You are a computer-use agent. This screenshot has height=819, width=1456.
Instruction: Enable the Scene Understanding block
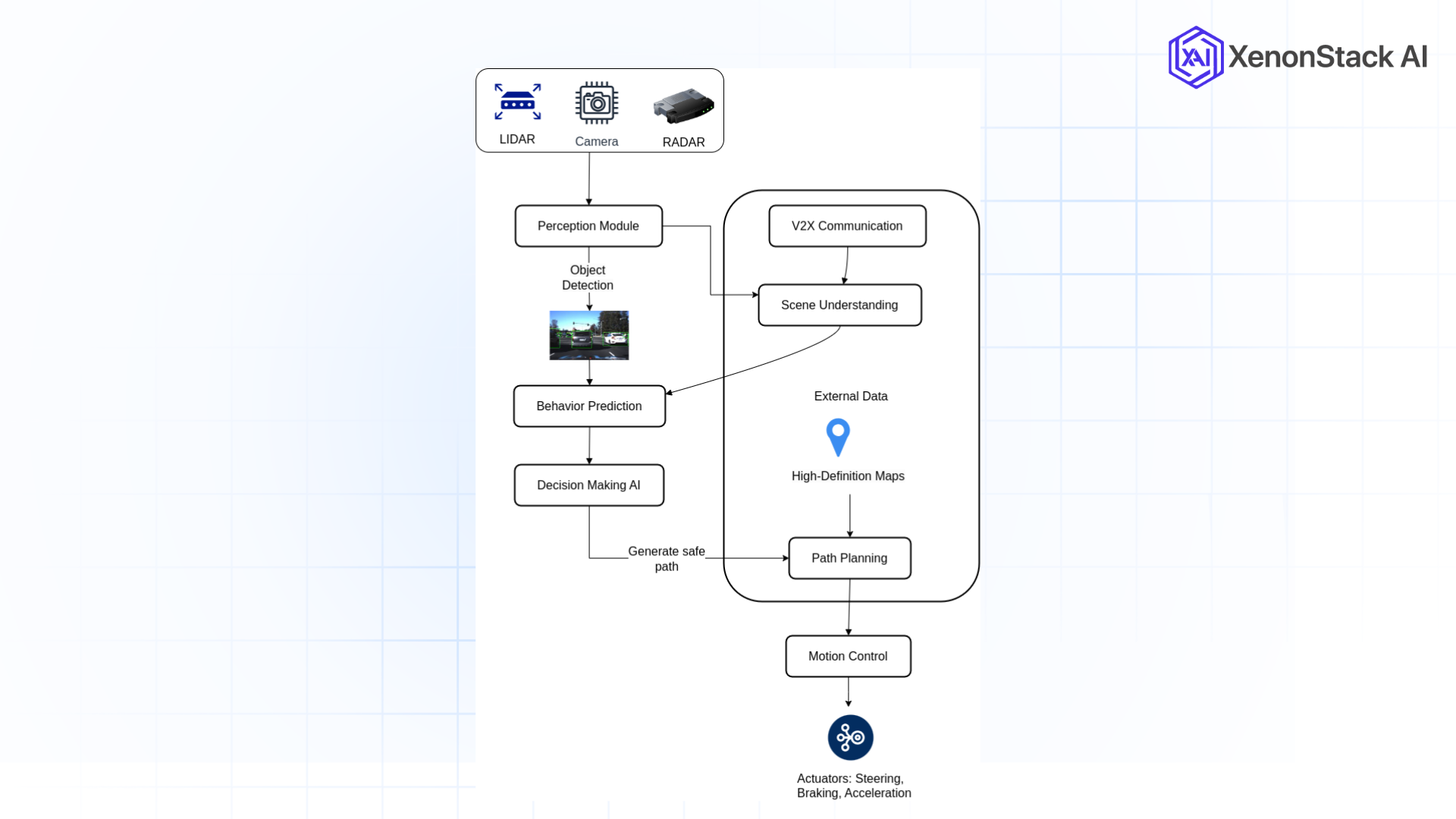[x=839, y=305]
